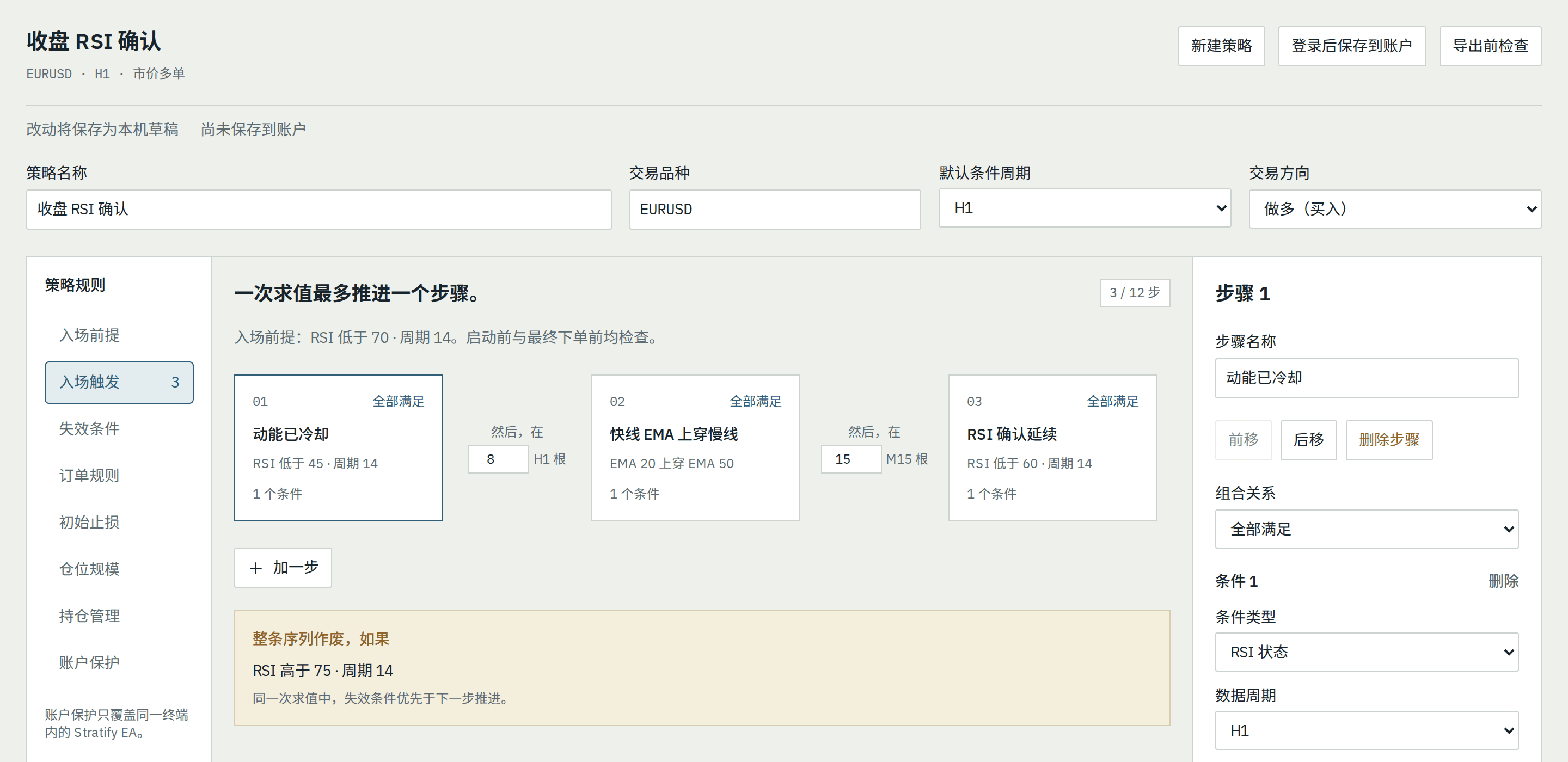Edit the 步骤名称 field

(x=1367, y=378)
